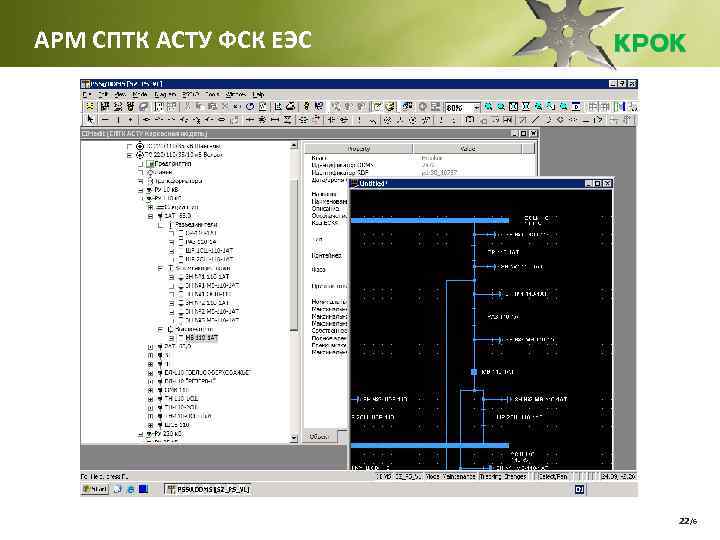720x540 pixels.
Task: Click the lower blue busbar in diagram
Action: coord(430,445)
